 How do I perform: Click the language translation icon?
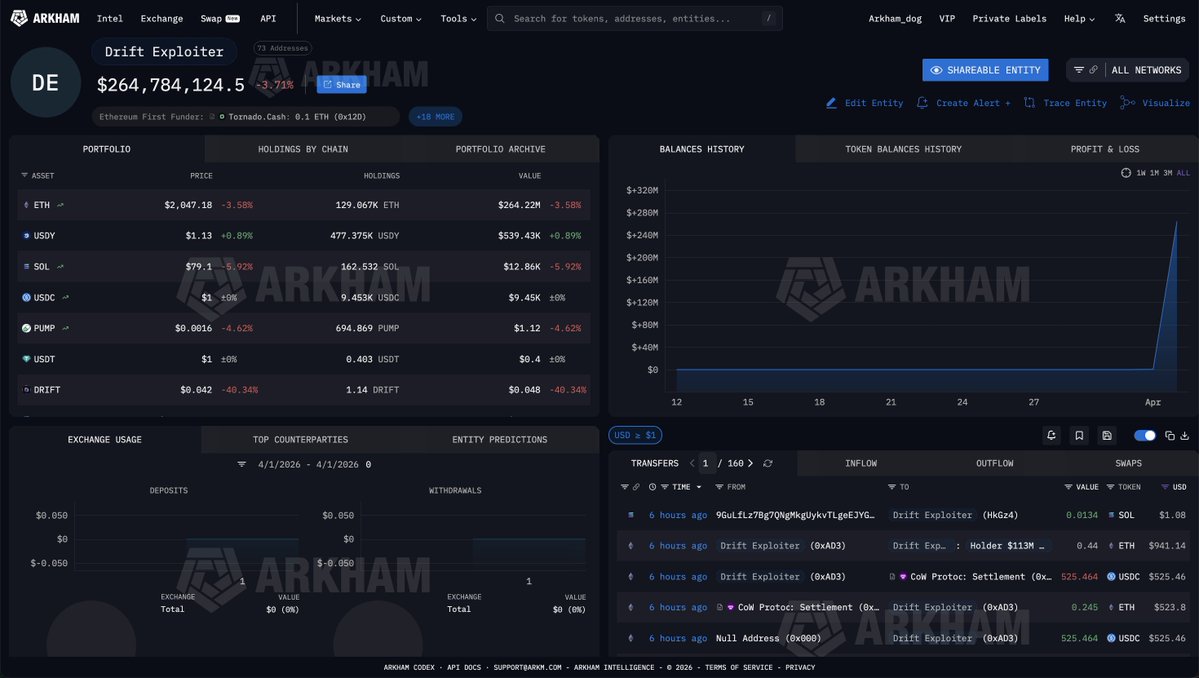pos(1120,18)
